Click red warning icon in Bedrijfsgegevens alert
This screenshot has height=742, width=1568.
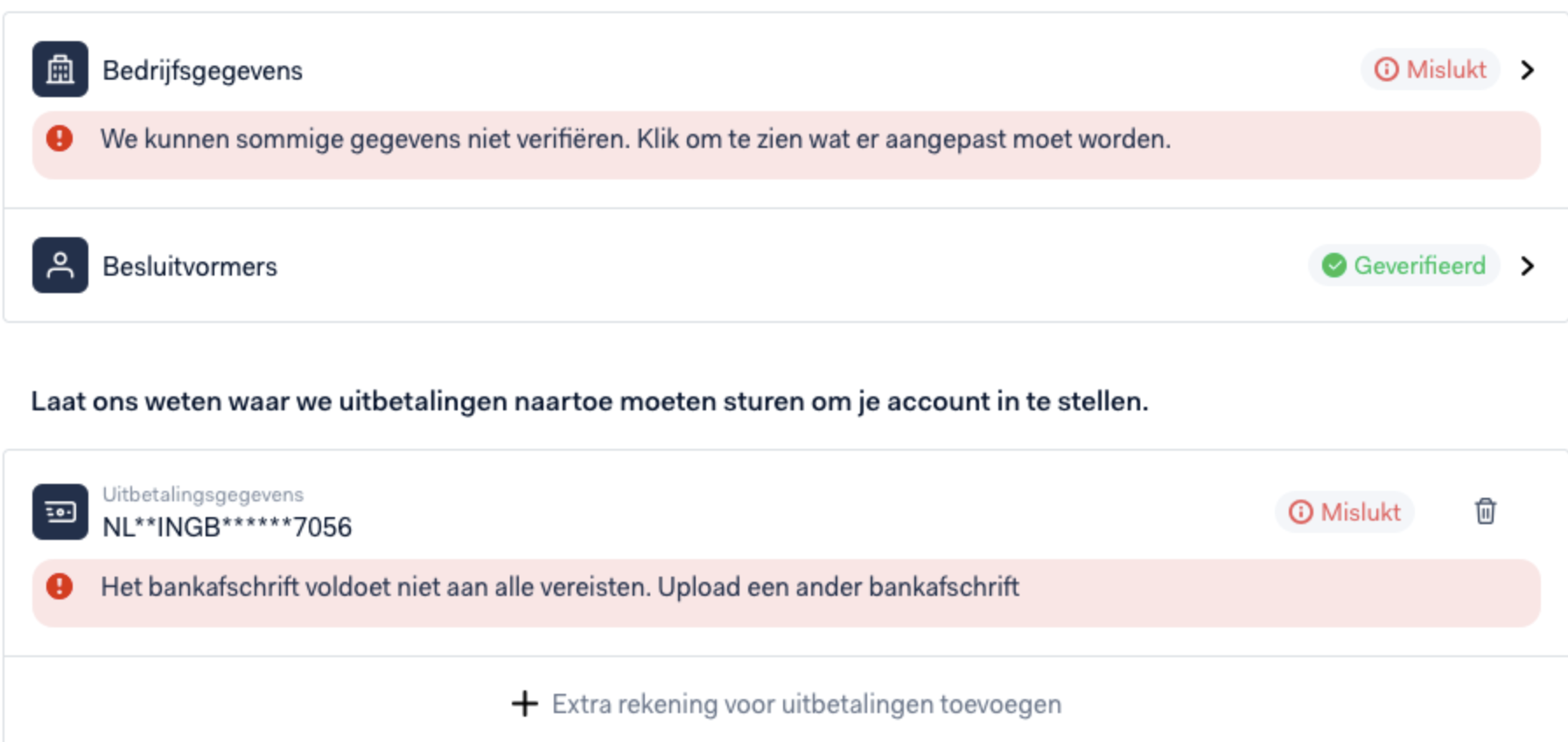[x=59, y=138]
